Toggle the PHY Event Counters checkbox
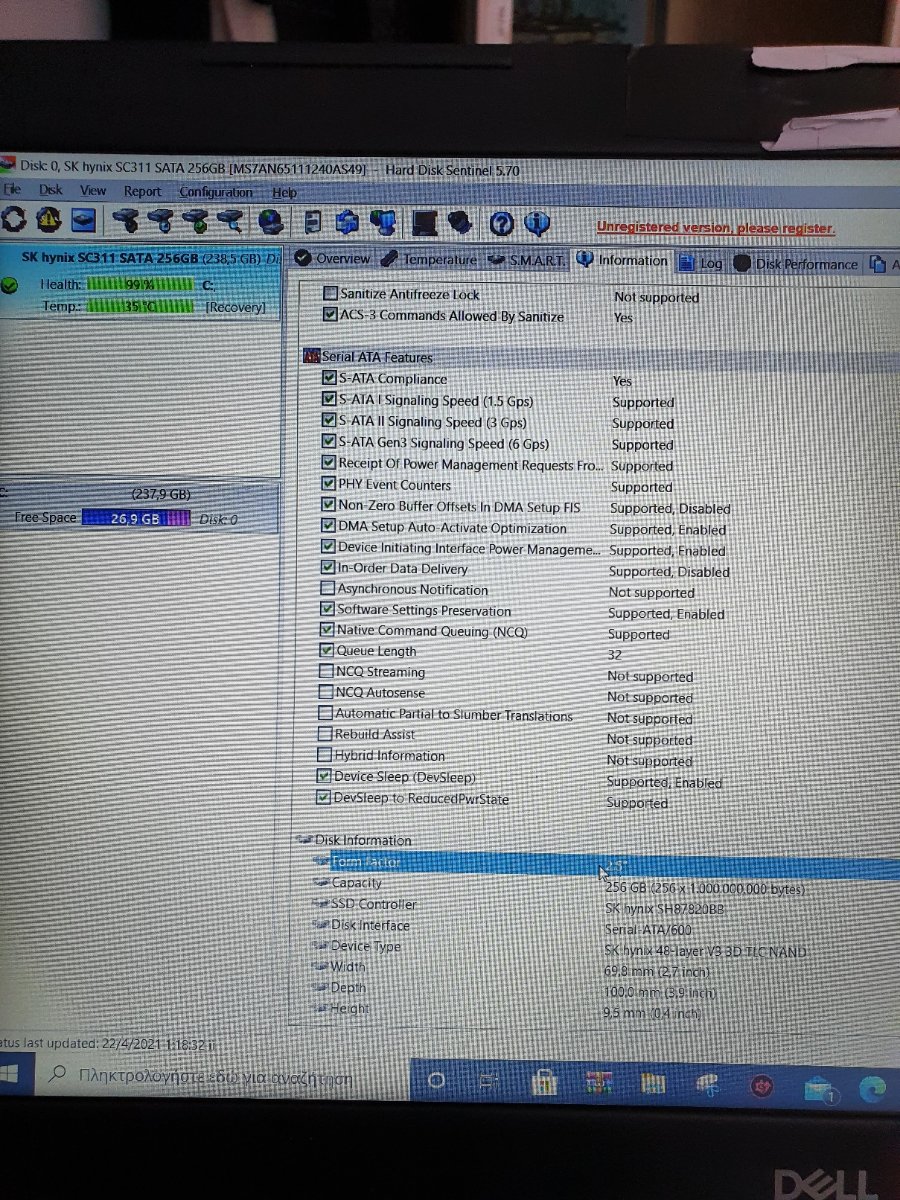900x1200 pixels. 328,484
